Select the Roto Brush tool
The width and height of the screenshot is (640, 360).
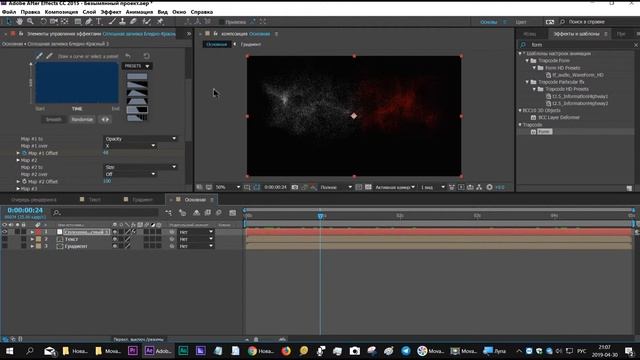point(147,22)
